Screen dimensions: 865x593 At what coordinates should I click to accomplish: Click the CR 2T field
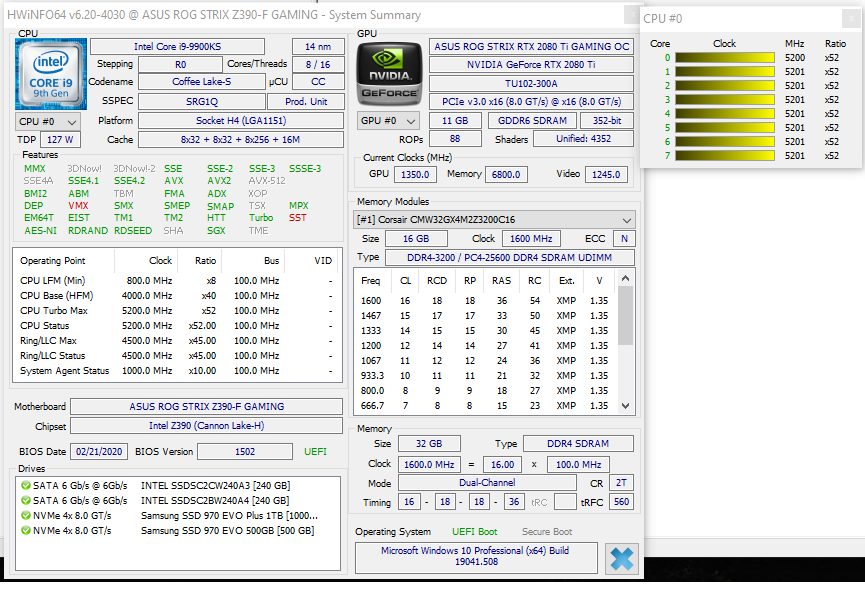pos(621,483)
